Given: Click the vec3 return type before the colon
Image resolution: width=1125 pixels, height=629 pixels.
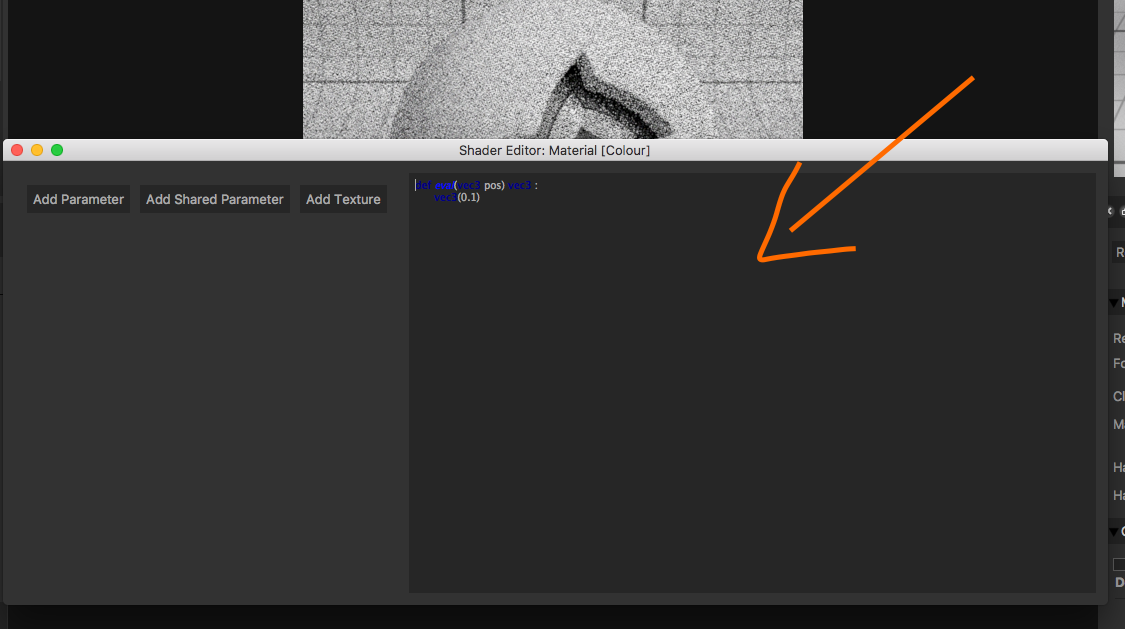Looking at the screenshot, I should [519, 186].
